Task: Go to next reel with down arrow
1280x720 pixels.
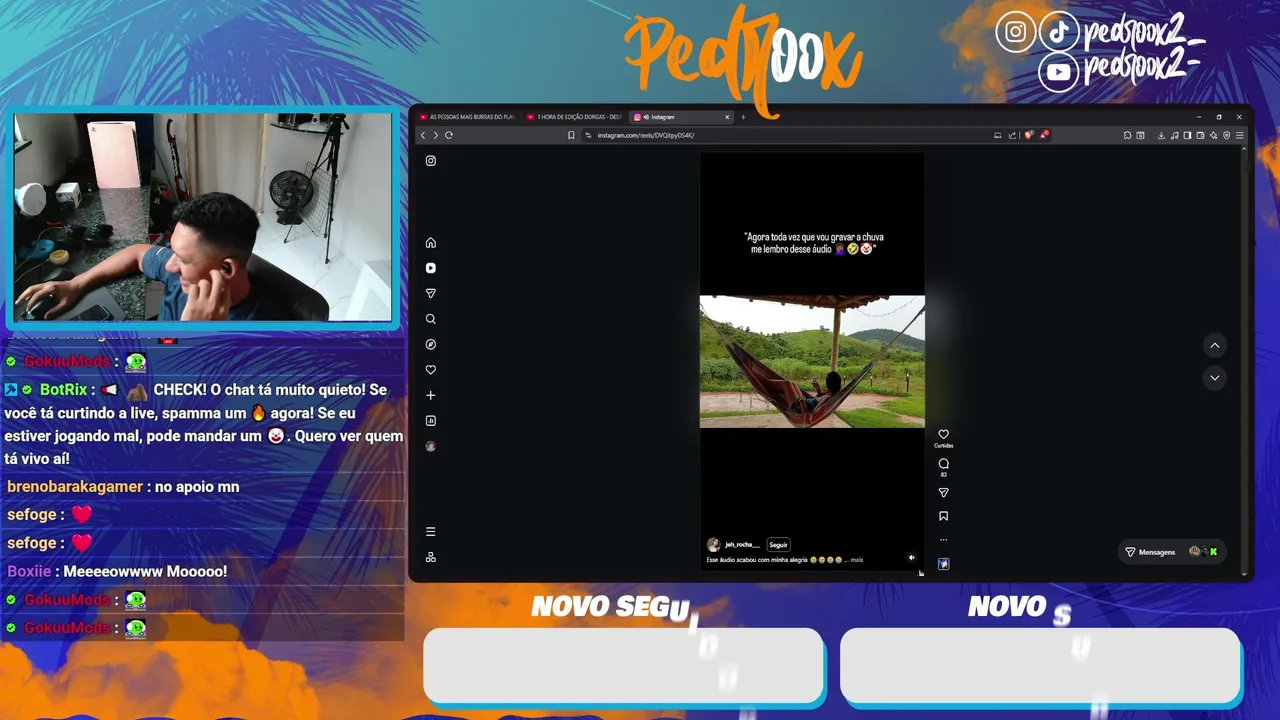Action: point(1215,378)
